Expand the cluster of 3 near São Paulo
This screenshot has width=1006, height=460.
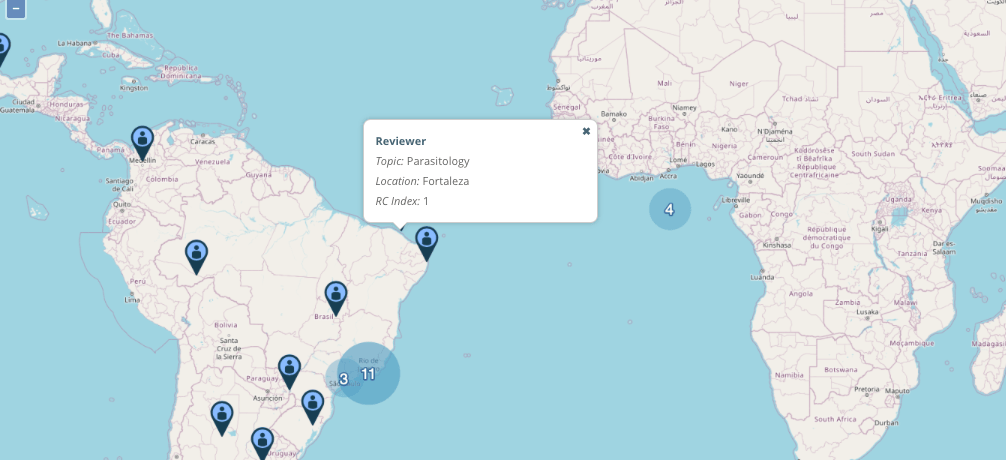[343, 379]
